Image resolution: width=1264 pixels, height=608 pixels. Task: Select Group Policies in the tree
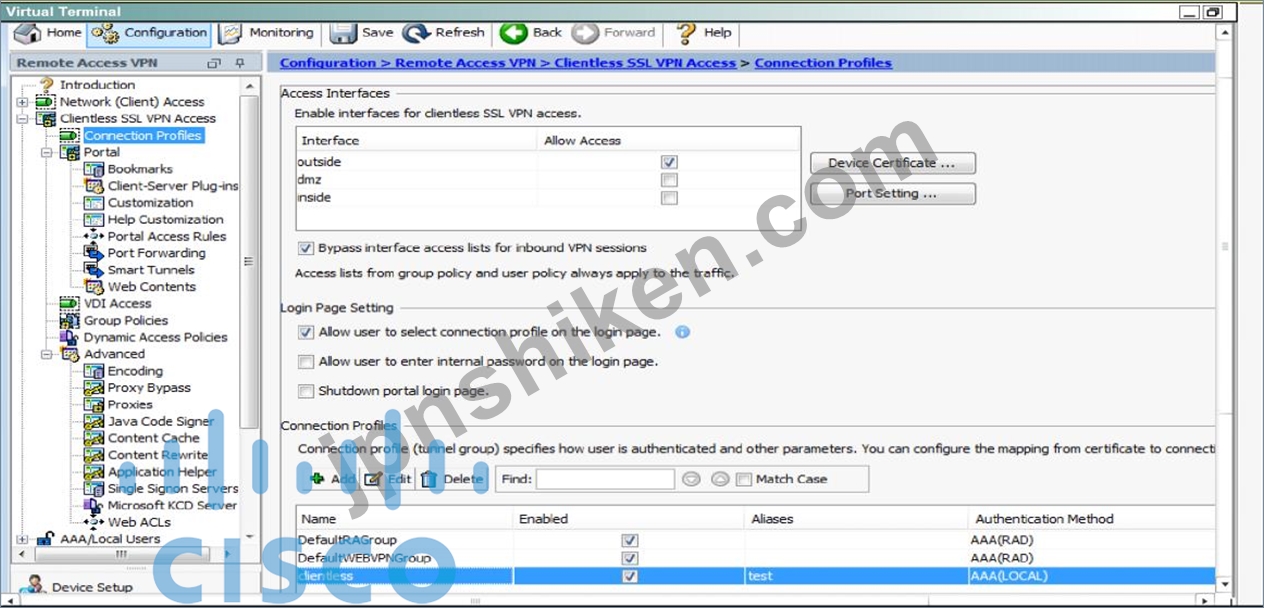click(x=126, y=321)
